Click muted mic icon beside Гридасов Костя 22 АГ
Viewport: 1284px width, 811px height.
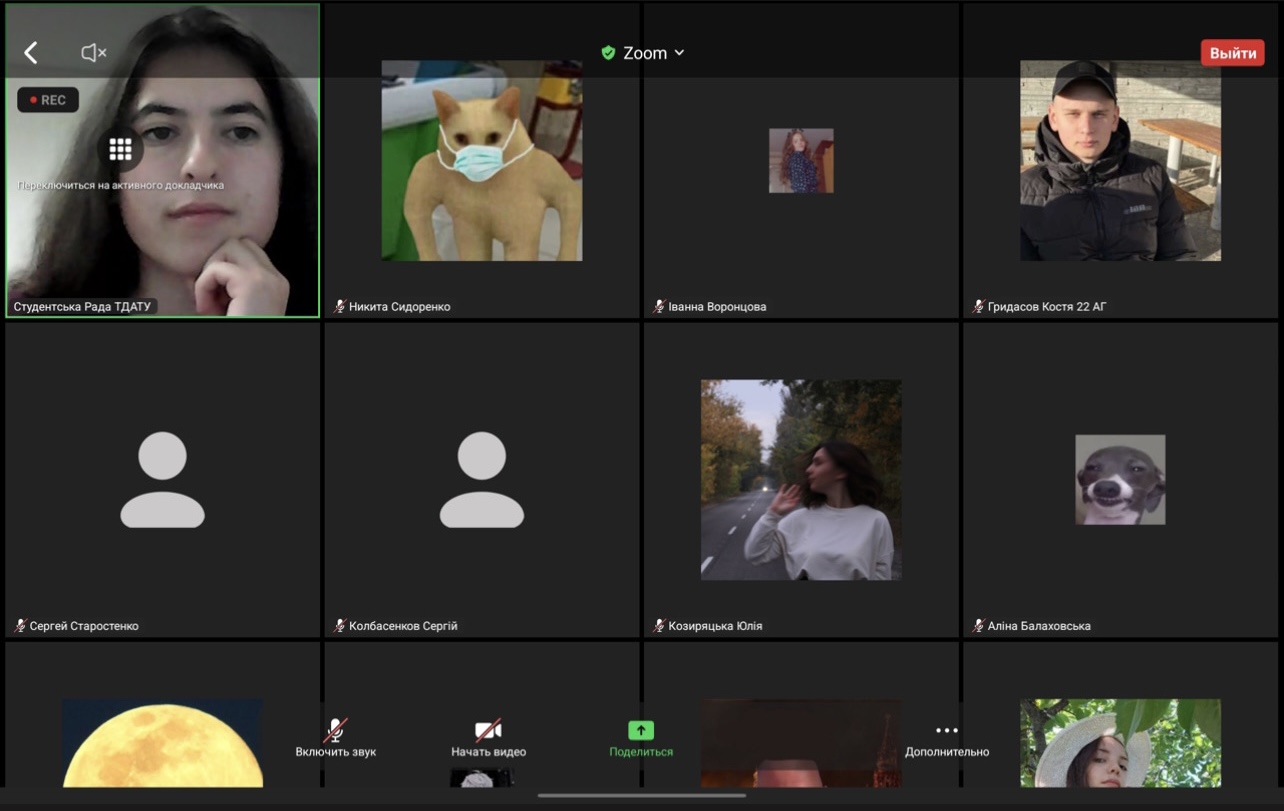pyautogui.click(x=979, y=306)
